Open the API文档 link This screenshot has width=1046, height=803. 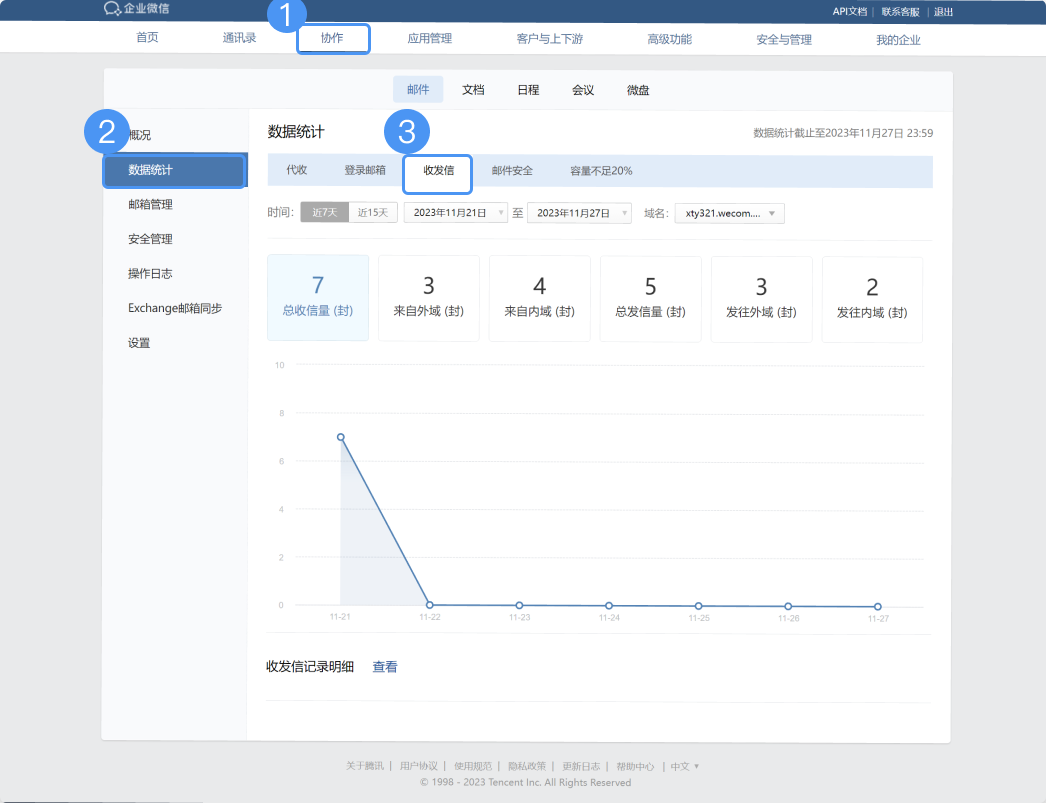coord(849,11)
